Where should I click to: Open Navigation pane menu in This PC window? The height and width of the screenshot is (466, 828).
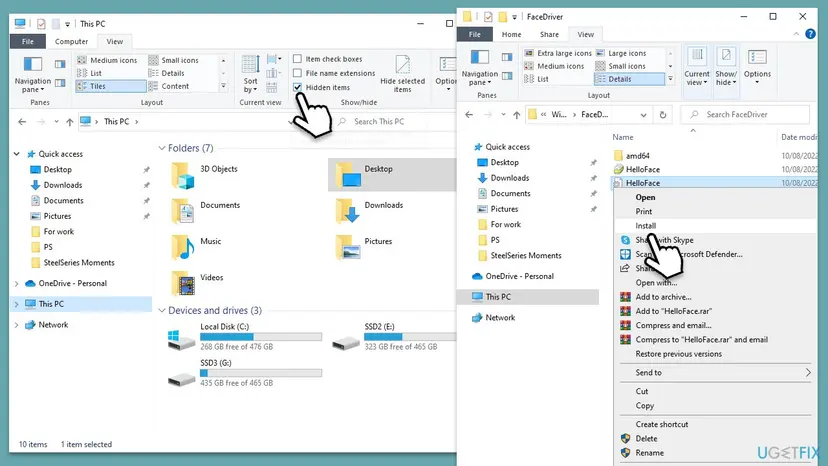pyautogui.click(x=32, y=74)
